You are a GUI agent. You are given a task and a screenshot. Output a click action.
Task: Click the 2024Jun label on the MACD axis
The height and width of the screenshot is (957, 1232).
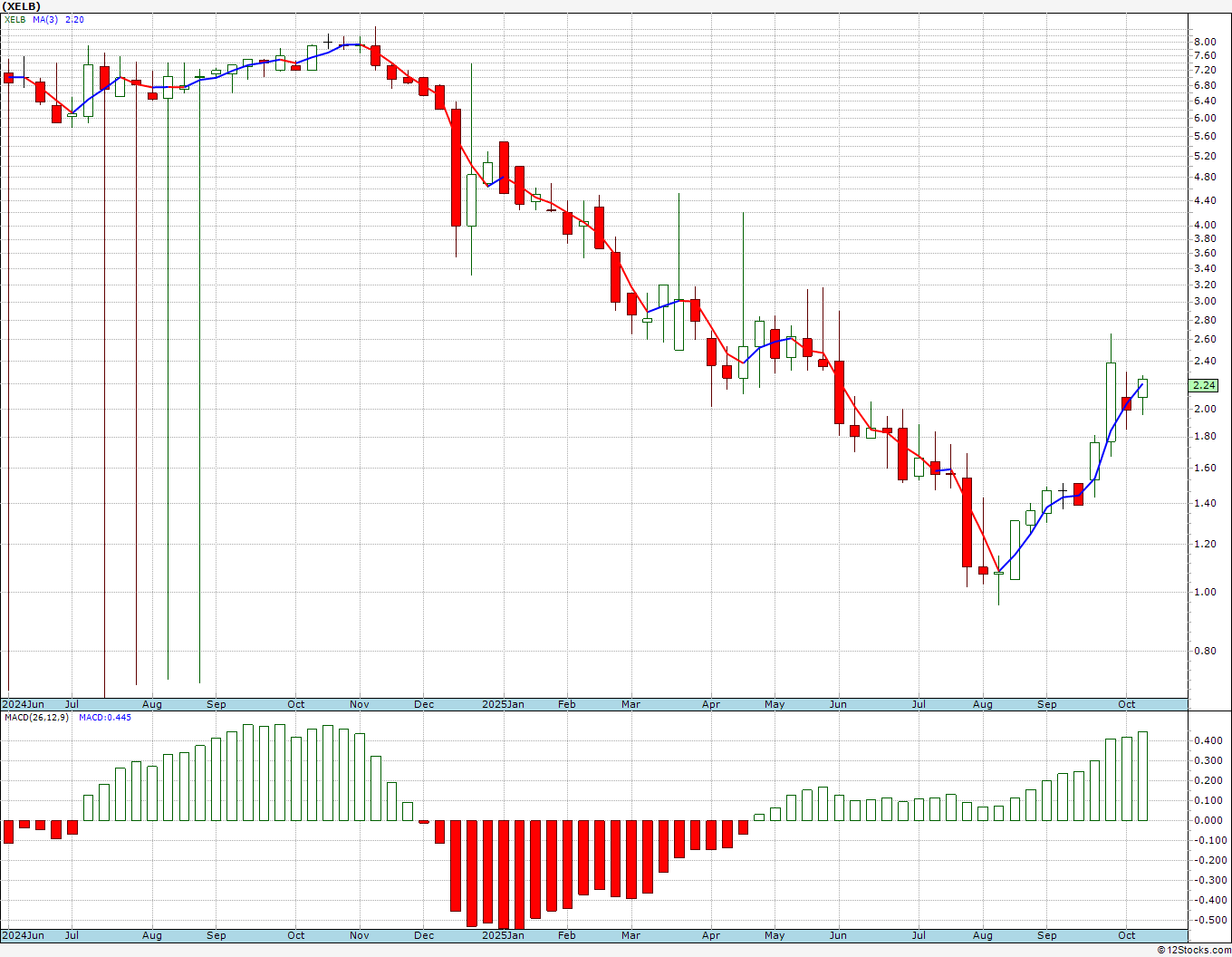coord(23,935)
